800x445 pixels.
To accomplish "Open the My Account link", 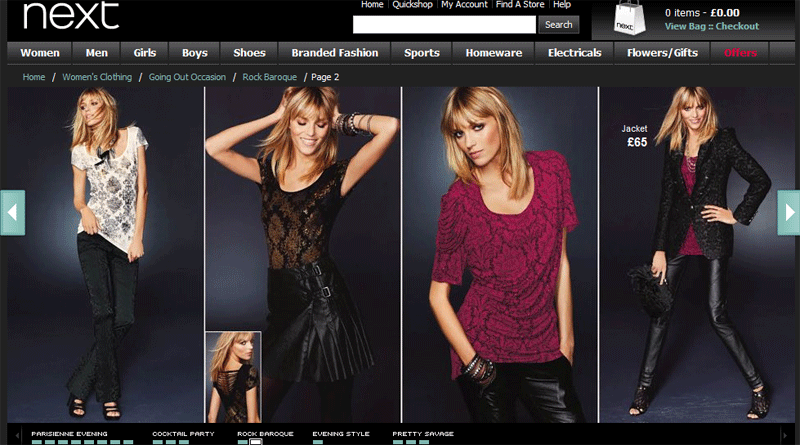I will [463, 5].
